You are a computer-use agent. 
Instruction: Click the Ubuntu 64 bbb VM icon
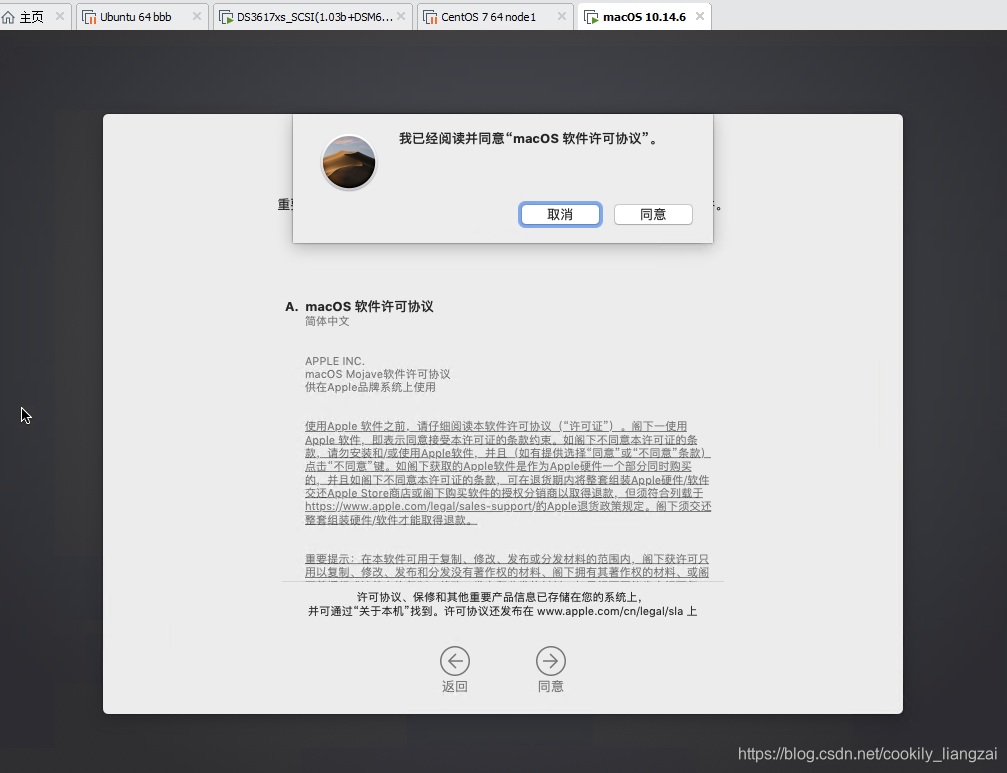point(89,17)
